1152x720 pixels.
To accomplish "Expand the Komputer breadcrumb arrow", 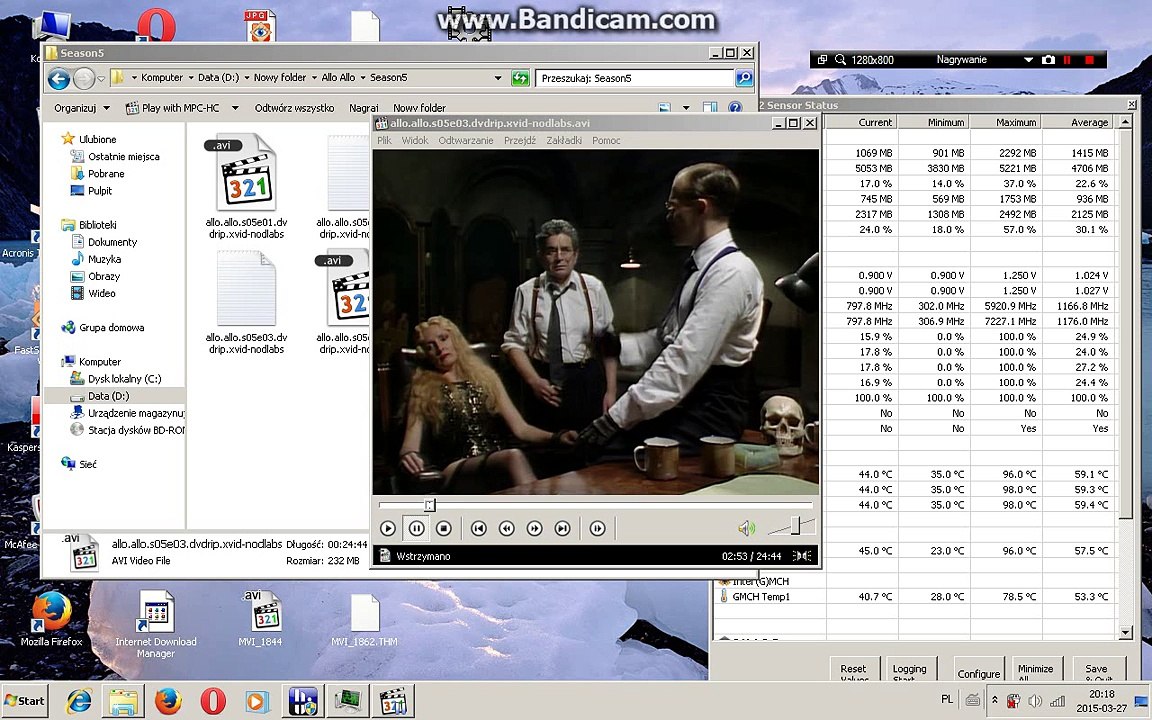I will pyautogui.click(x=191, y=77).
